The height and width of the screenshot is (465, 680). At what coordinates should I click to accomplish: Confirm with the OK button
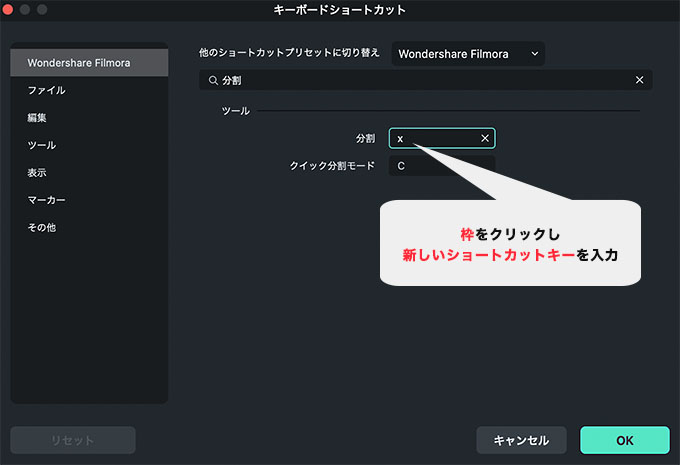[625, 440]
